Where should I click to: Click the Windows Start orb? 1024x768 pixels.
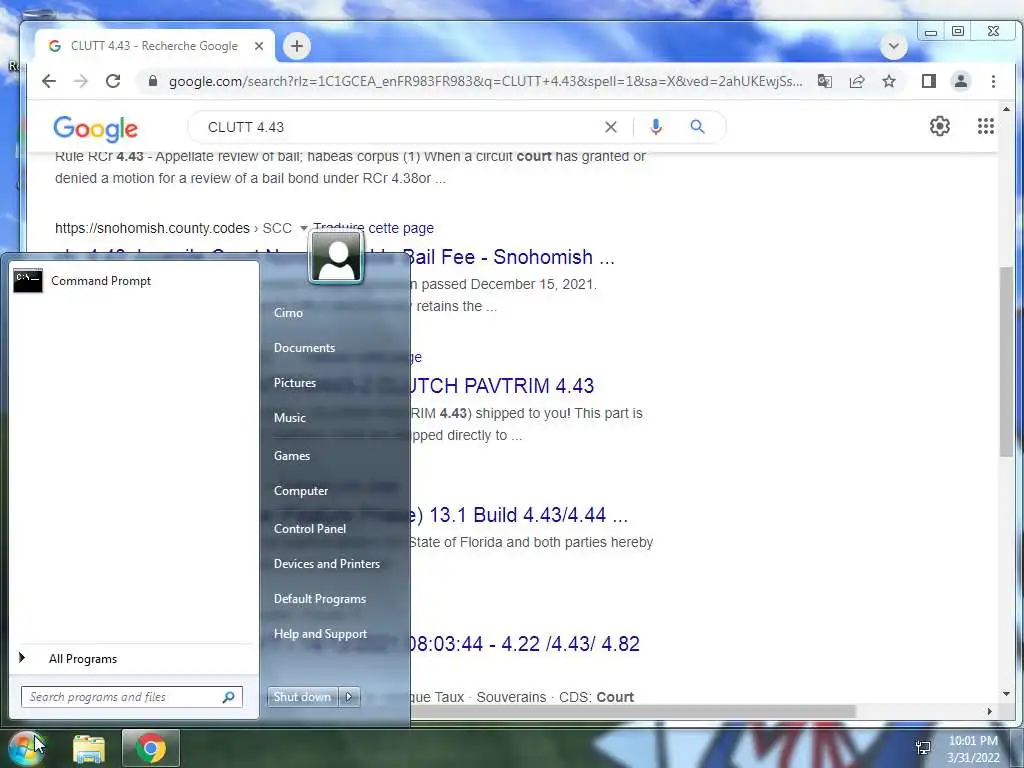pyautogui.click(x=25, y=748)
